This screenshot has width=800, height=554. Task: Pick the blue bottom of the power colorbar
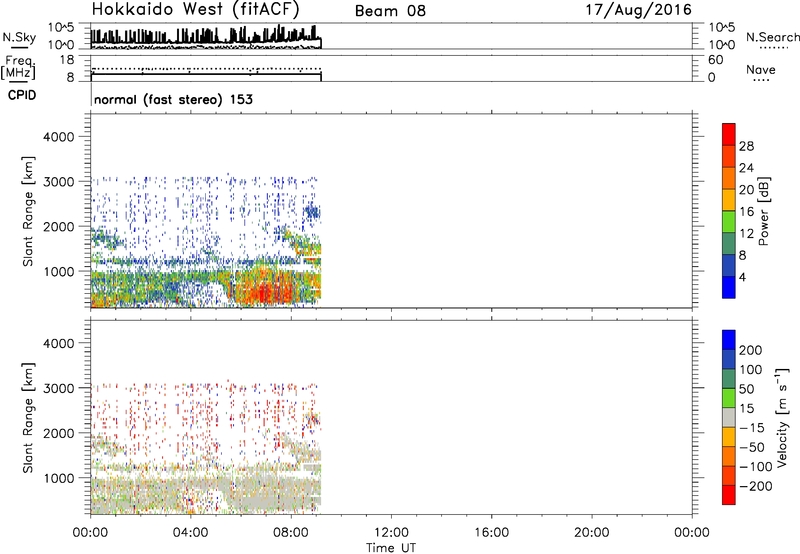coord(729,287)
